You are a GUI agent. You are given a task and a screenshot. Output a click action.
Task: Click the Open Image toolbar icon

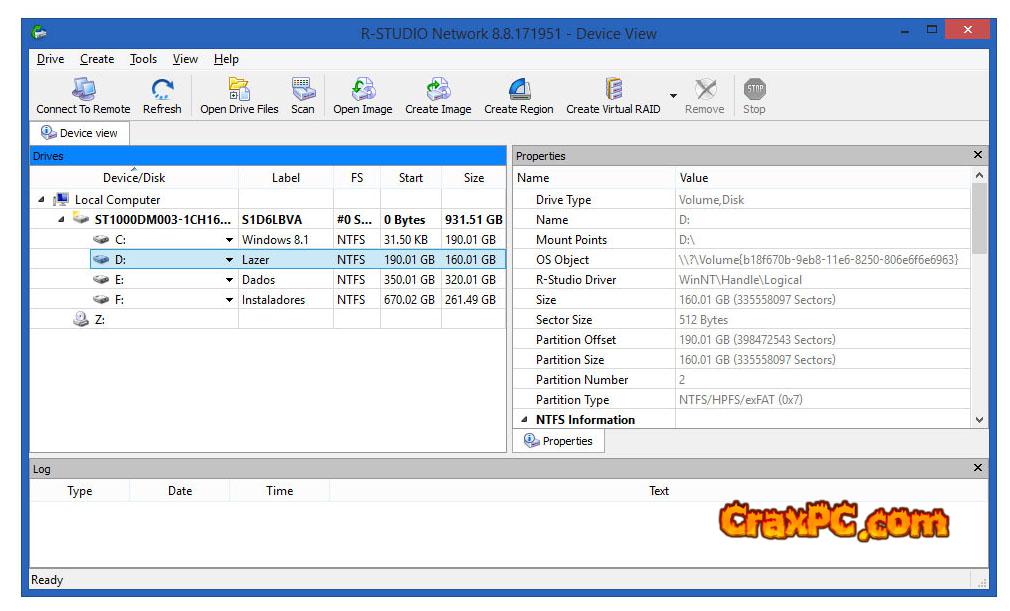pos(363,89)
